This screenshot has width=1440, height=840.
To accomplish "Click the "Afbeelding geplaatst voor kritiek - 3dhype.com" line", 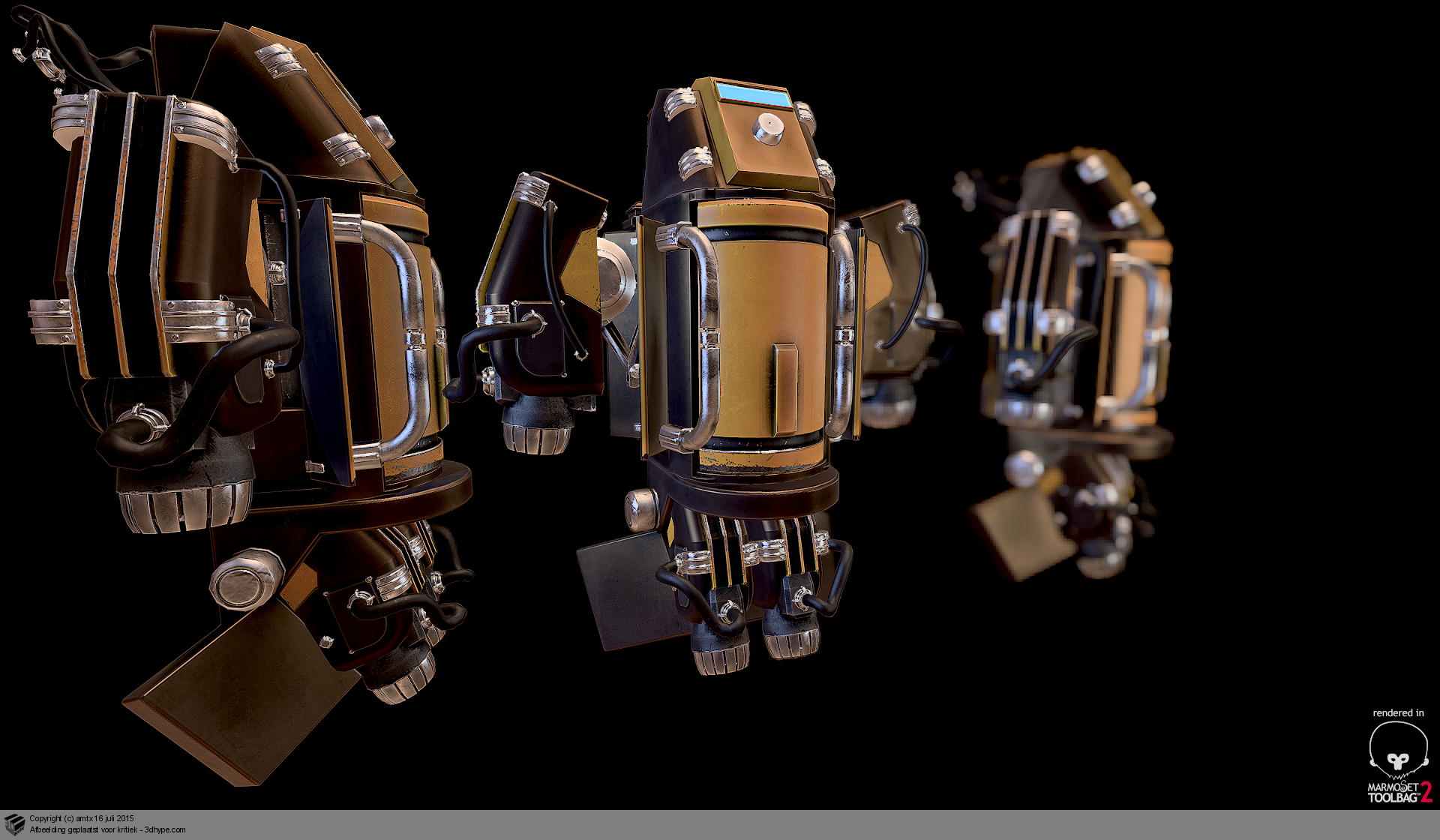I will click(107, 829).
